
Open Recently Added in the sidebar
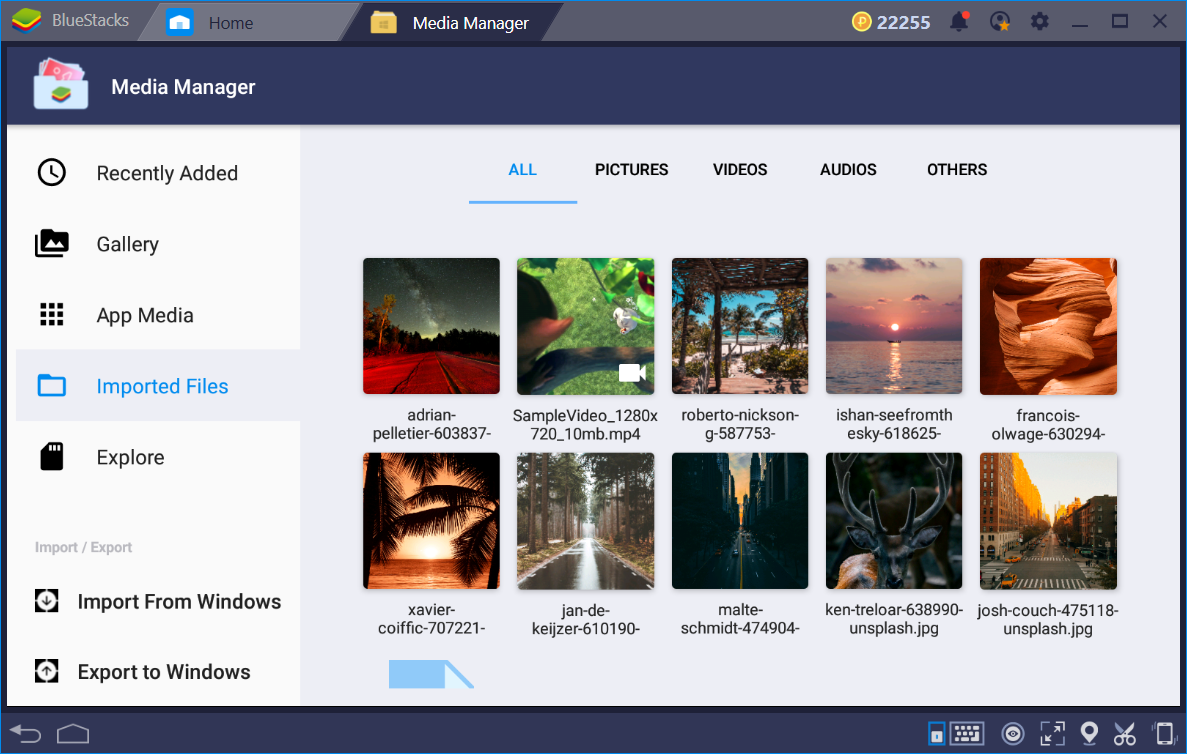[x=157, y=173]
